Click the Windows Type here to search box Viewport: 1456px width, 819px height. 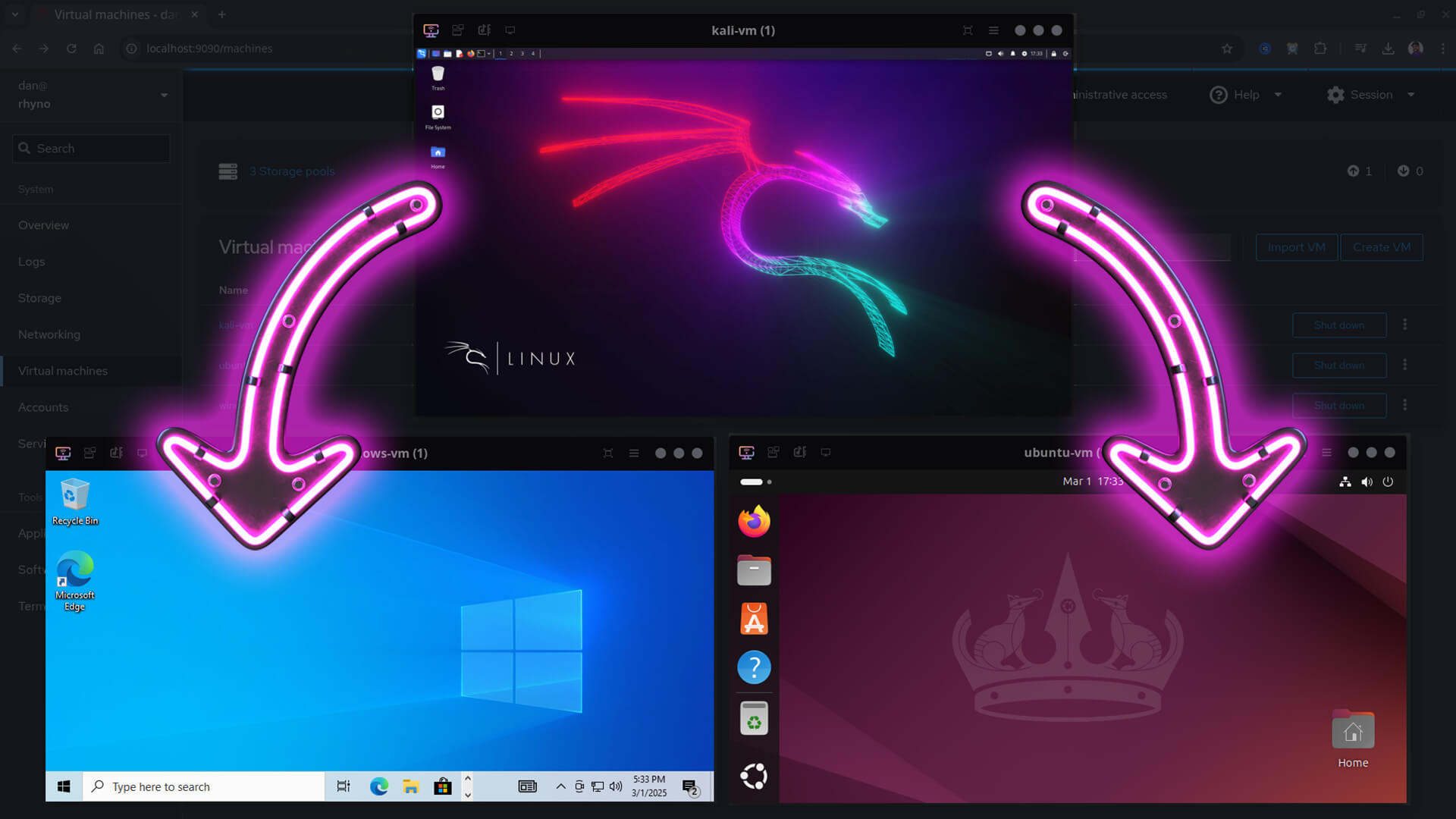click(204, 786)
